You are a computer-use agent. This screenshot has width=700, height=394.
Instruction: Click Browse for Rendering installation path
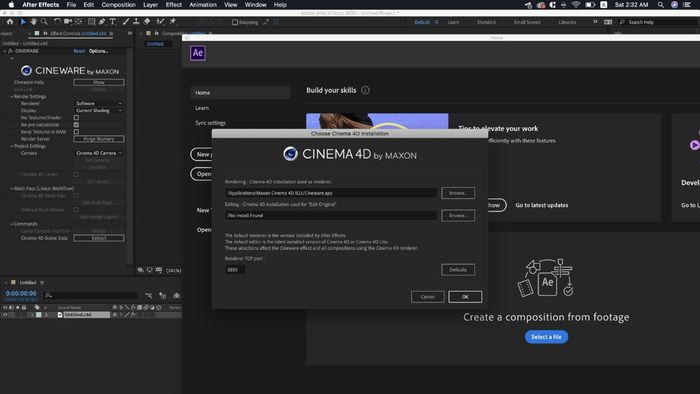click(x=458, y=193)
